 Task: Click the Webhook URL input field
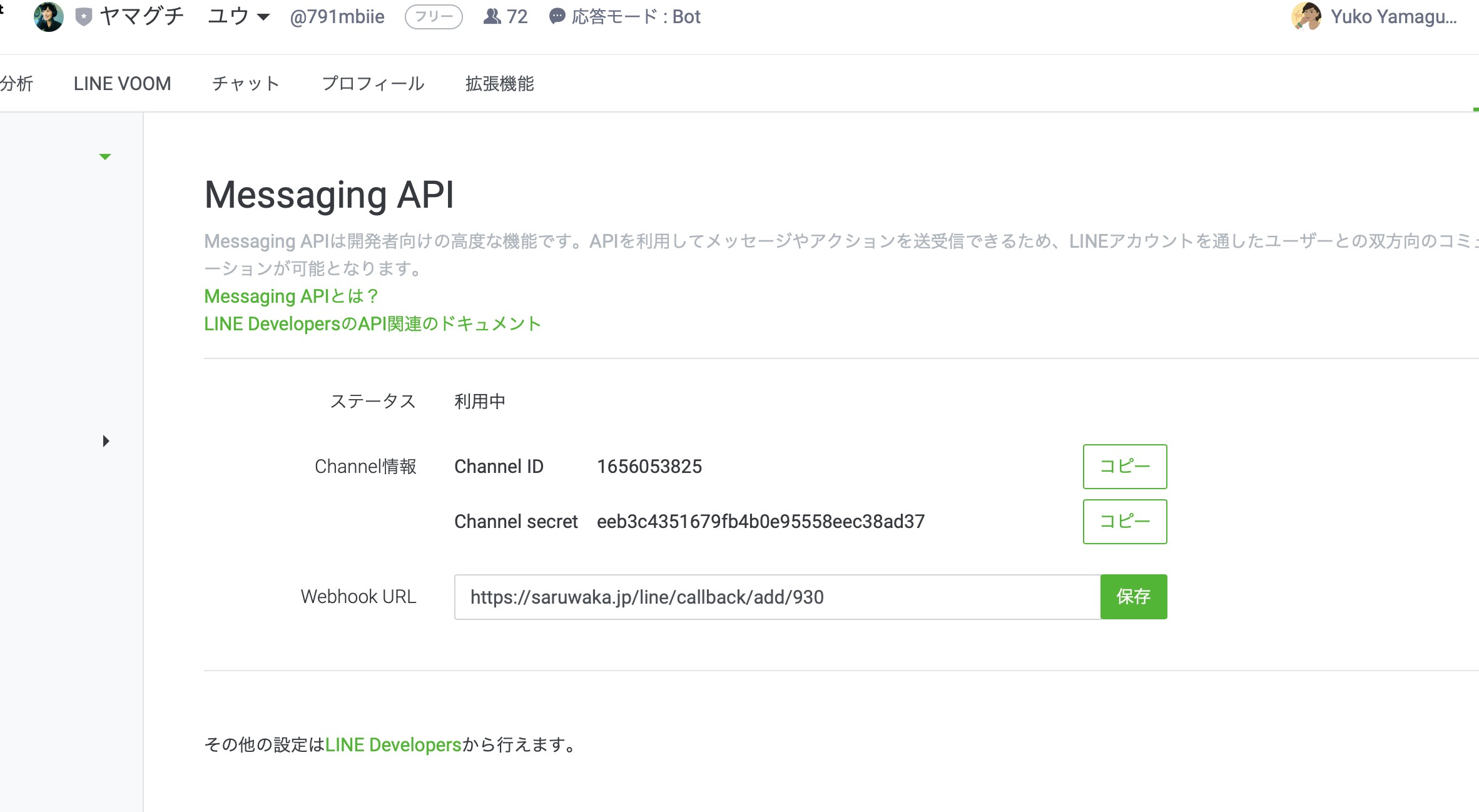point(777,597)
